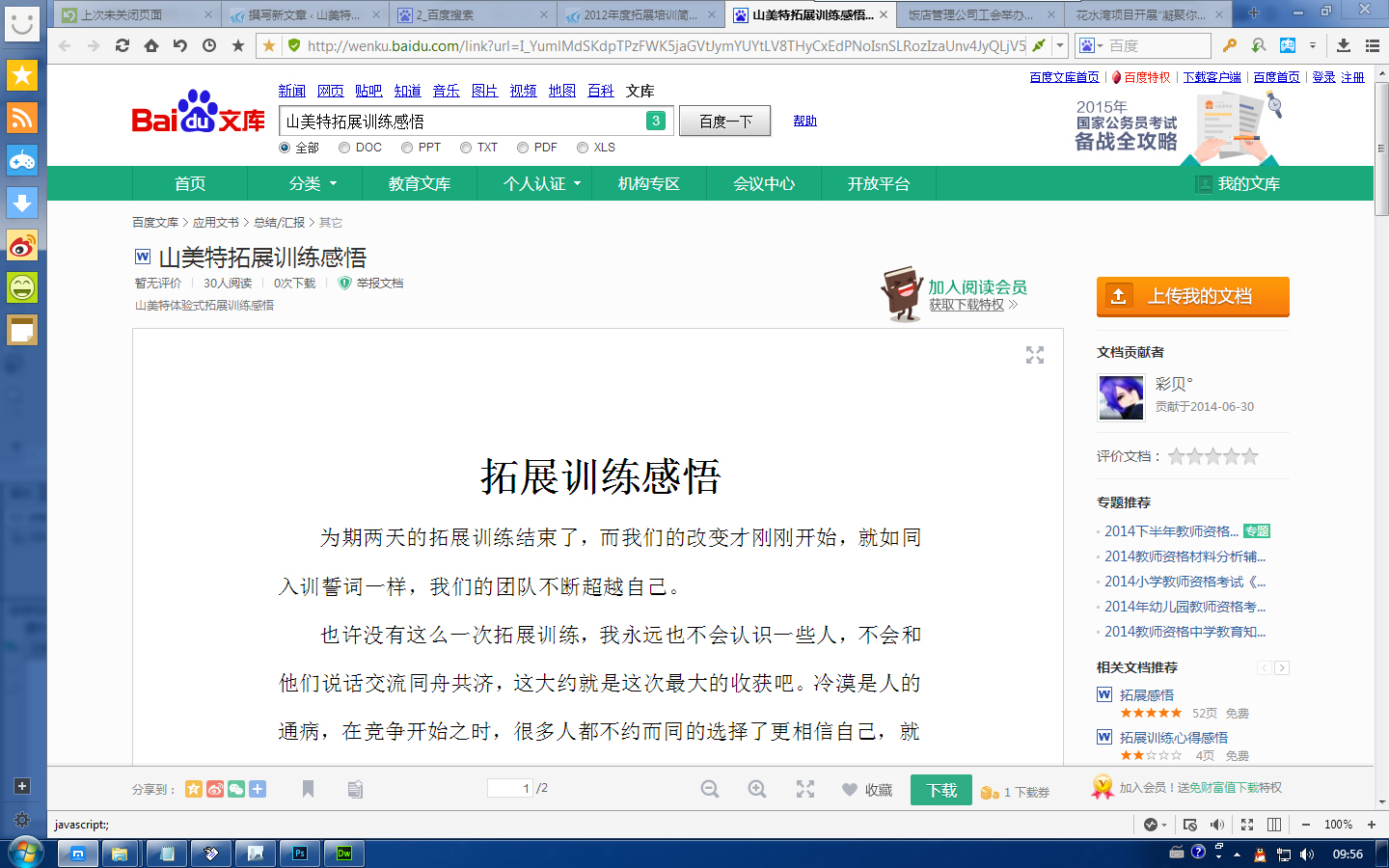Expand document to fullscreen view icon
The image size is (1389, 868).
1035,355
